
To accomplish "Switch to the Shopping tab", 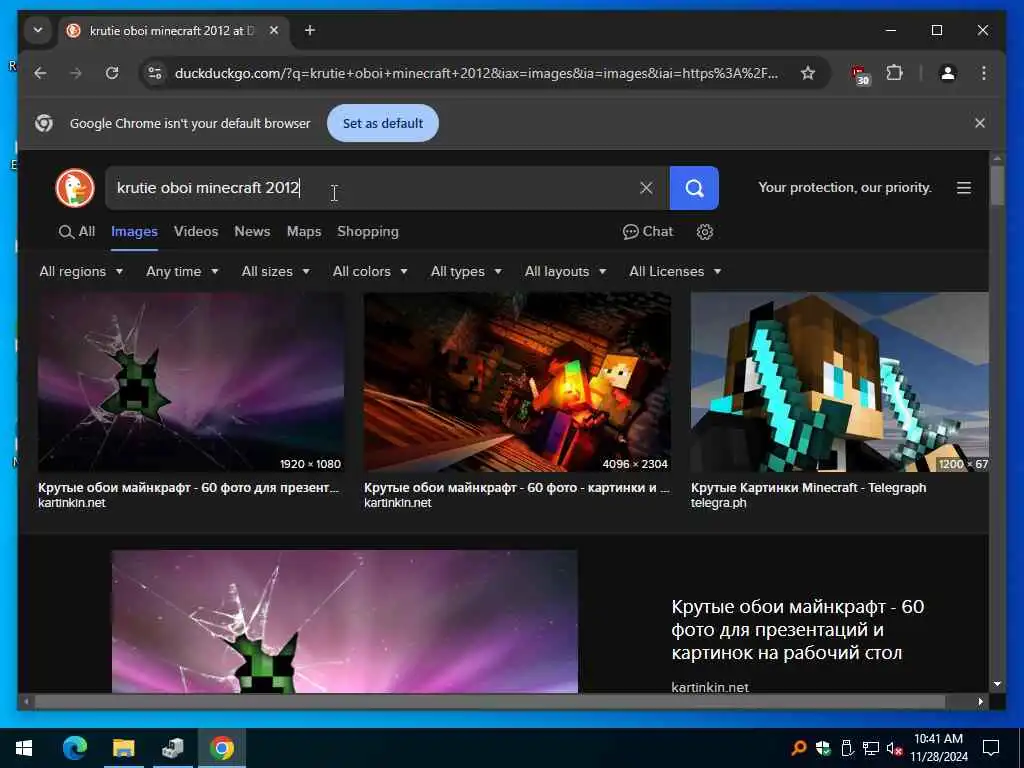I will point(368,232).
